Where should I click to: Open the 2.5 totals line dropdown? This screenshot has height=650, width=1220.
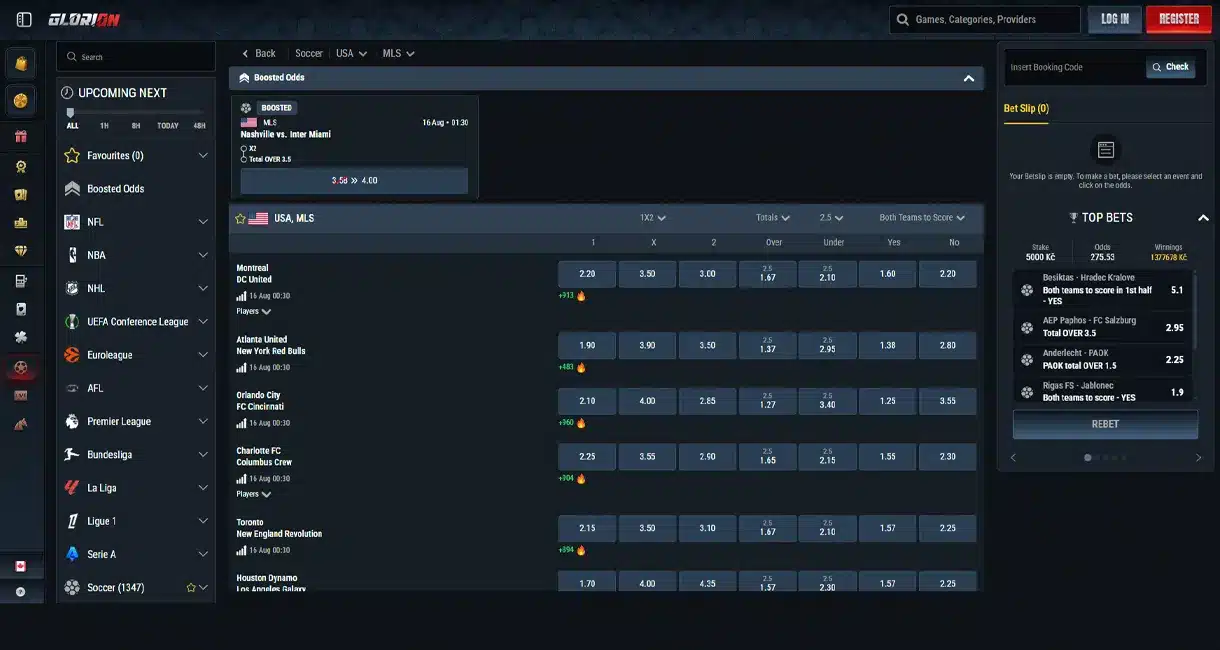pos(831,218)
